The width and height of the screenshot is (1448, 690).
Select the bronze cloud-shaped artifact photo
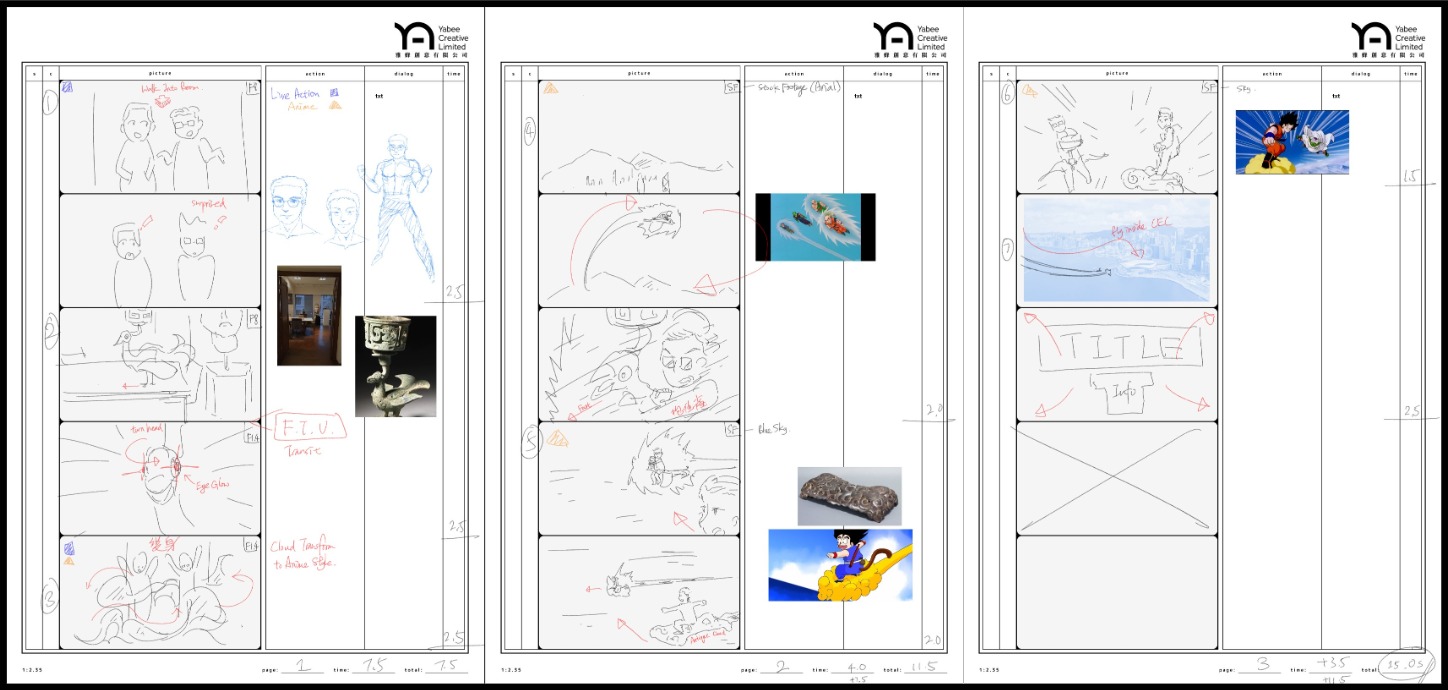(x=849, y=496)
